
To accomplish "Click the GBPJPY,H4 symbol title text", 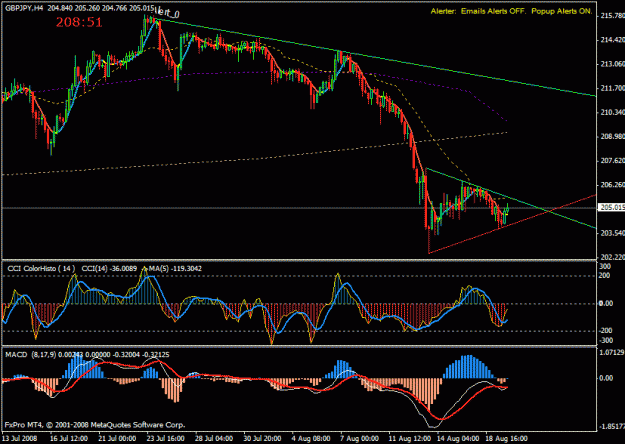I will click(x=24, y=8).
